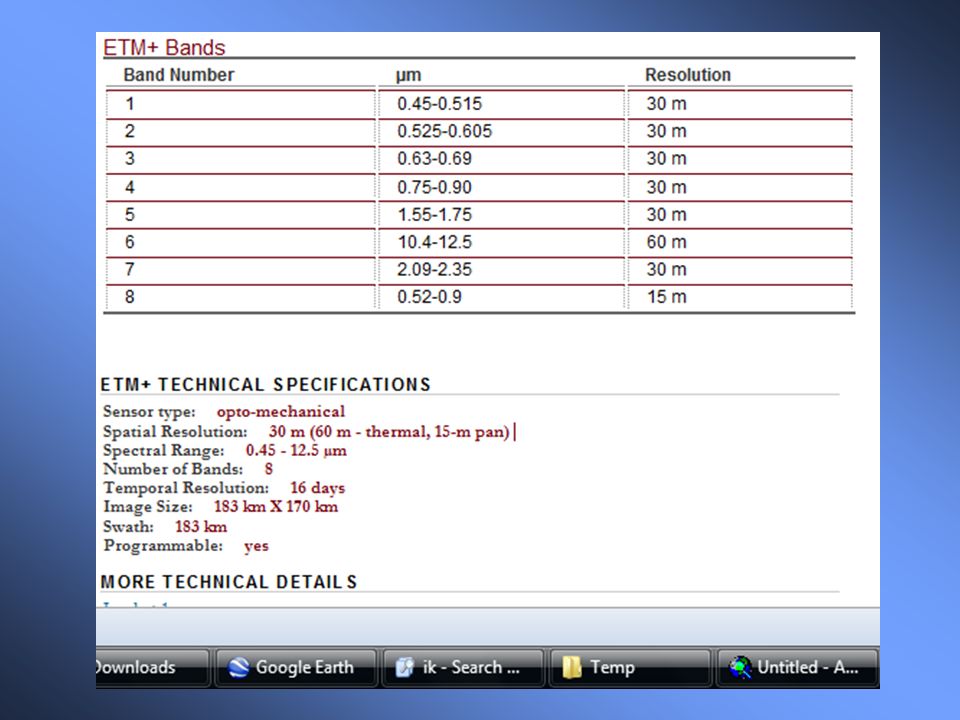The height and width of the screenshot is (720, 960).
Task: Click the ETM+ Bands heading
Action: [164, 48]
